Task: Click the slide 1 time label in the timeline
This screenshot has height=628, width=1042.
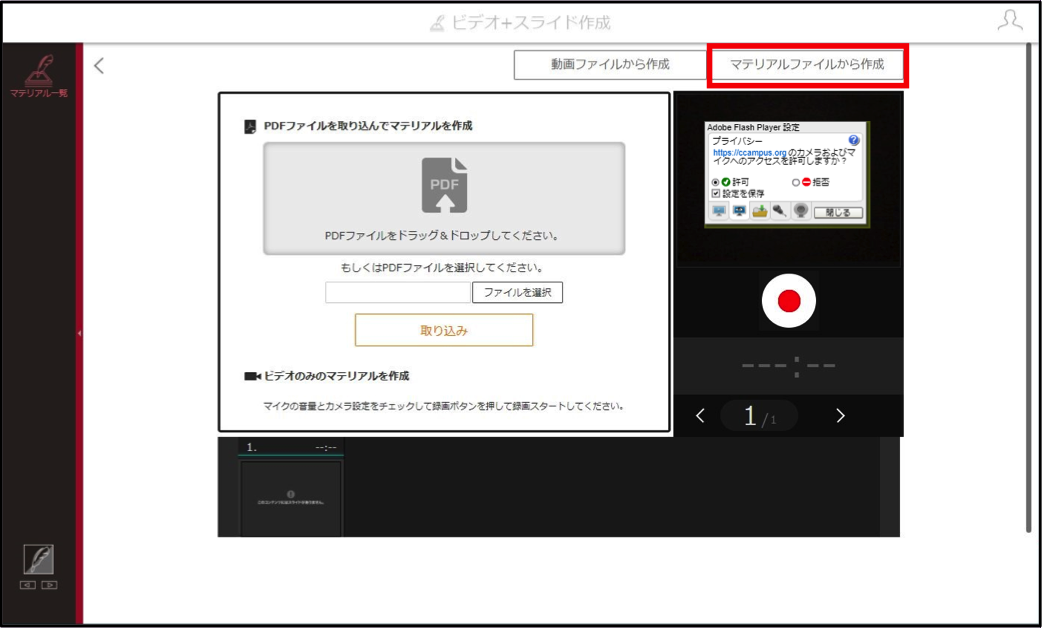Action: point(326,447)
